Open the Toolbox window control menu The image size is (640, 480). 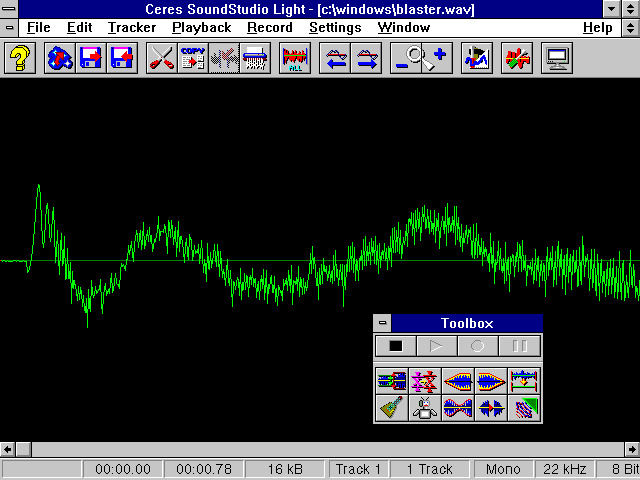(x=382, y=323)
